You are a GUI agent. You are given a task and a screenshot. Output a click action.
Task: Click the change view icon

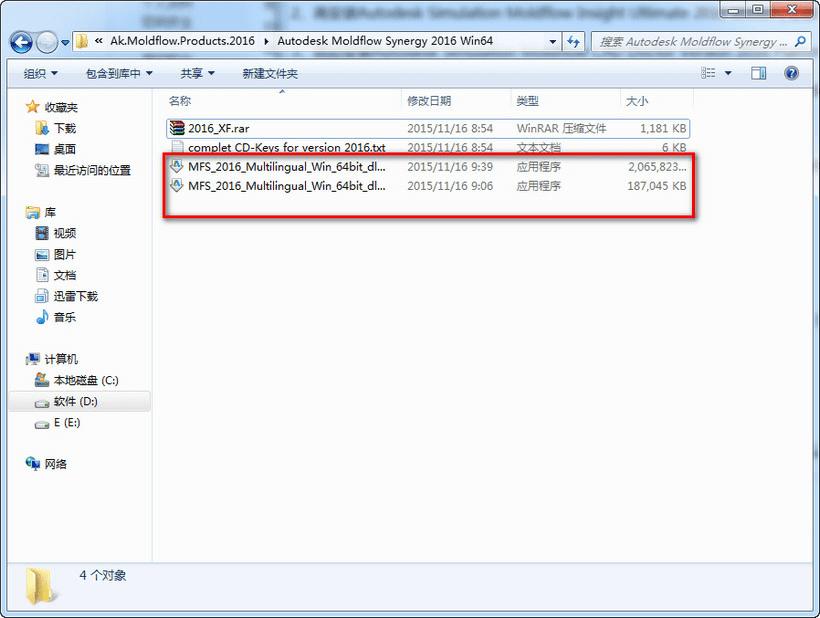coord(708,73)
